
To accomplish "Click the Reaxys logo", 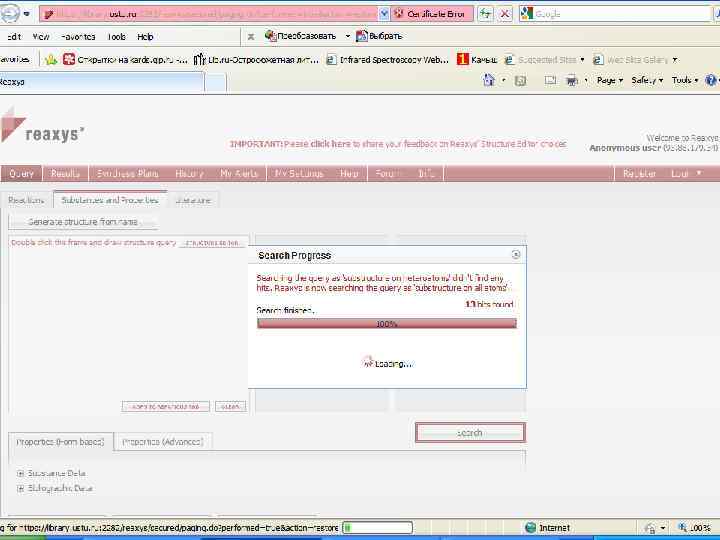I will point(42,127).
